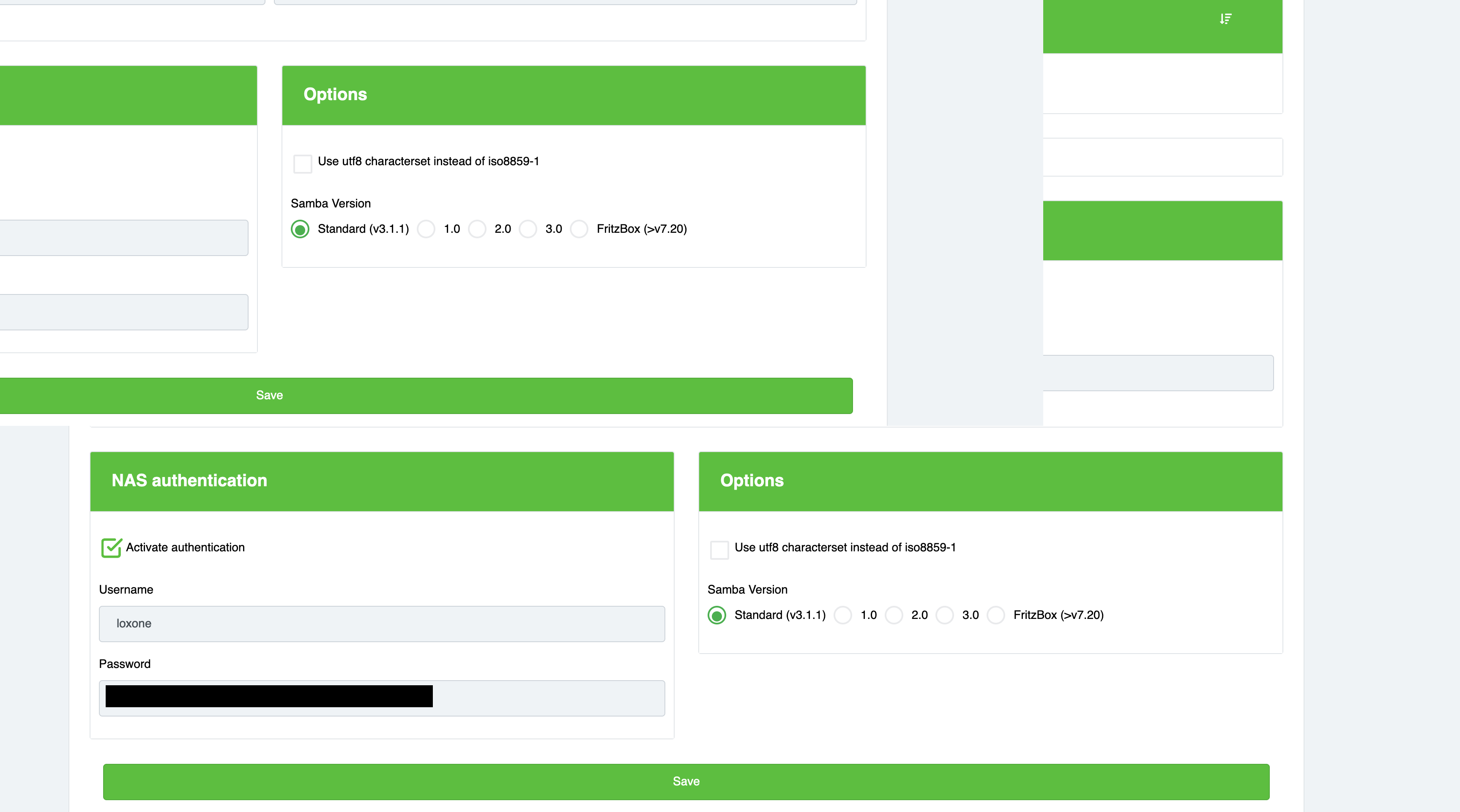Select Samba version 3.0 in upper Options panel
1460x812 pixels.
pyautogui.click(x=528, y=229)
